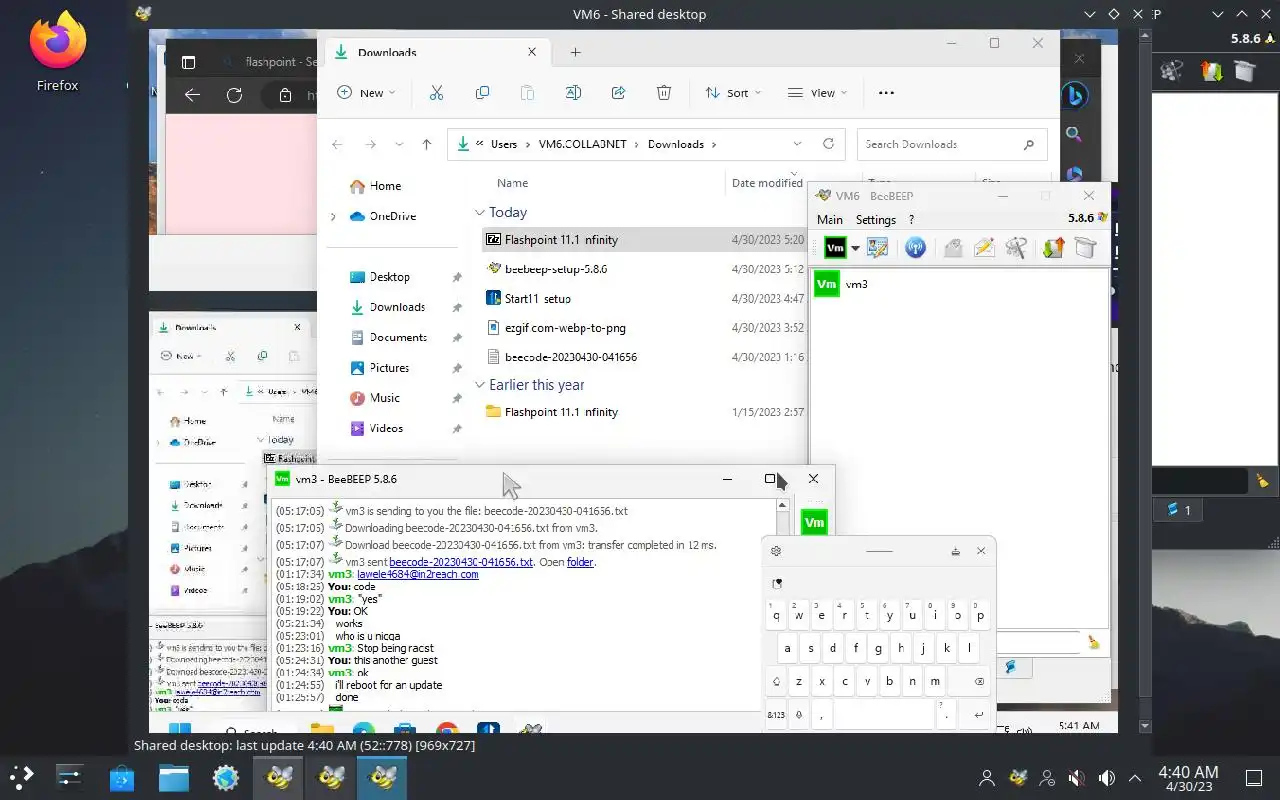Click the BeeBEEP greyed envelope icon
The image size is (1280, 800).
952,248
